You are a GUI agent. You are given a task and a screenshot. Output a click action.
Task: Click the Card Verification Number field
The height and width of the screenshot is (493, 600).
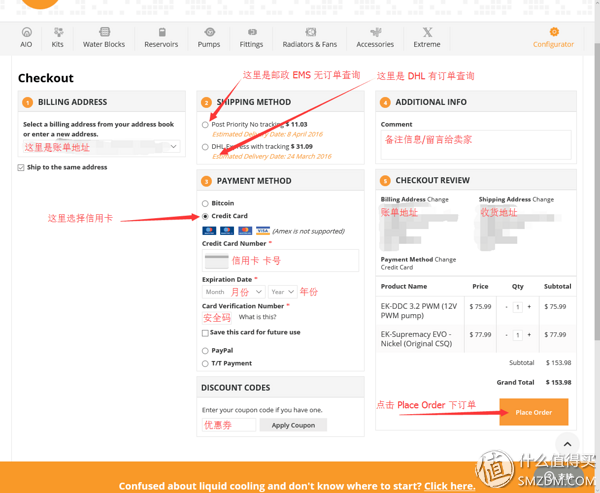217,318
